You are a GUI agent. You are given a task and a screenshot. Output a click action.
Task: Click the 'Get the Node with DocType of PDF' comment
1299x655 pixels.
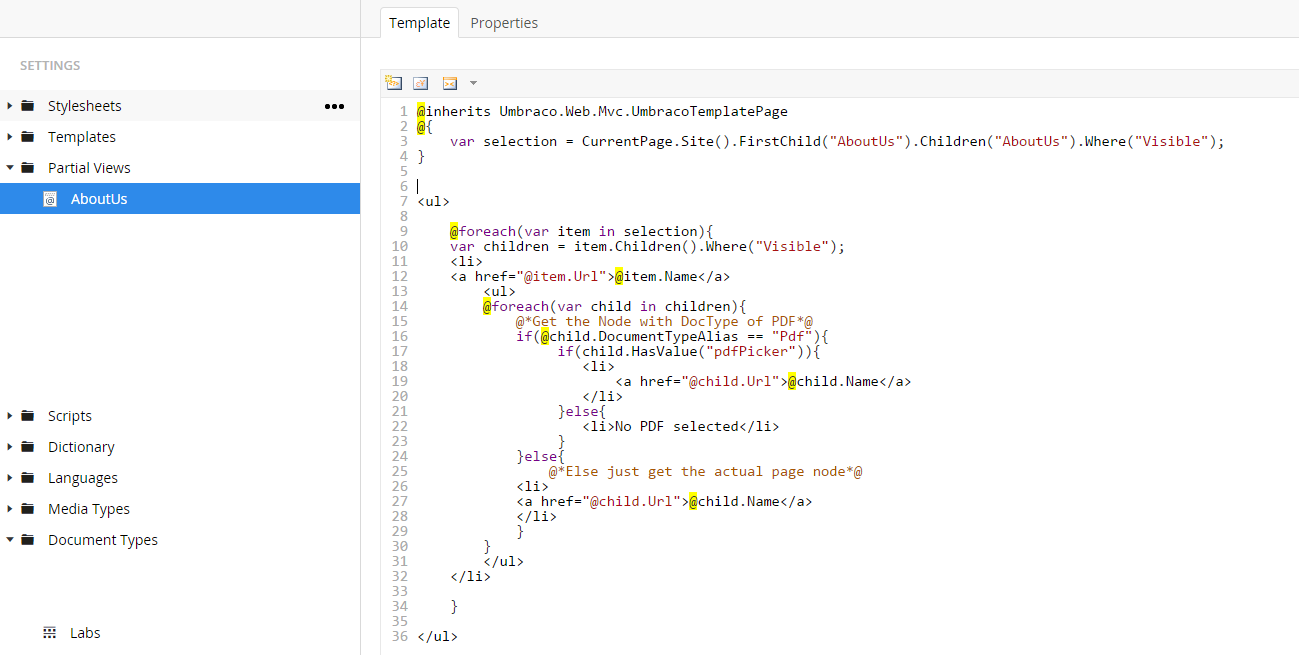(665, 321)
